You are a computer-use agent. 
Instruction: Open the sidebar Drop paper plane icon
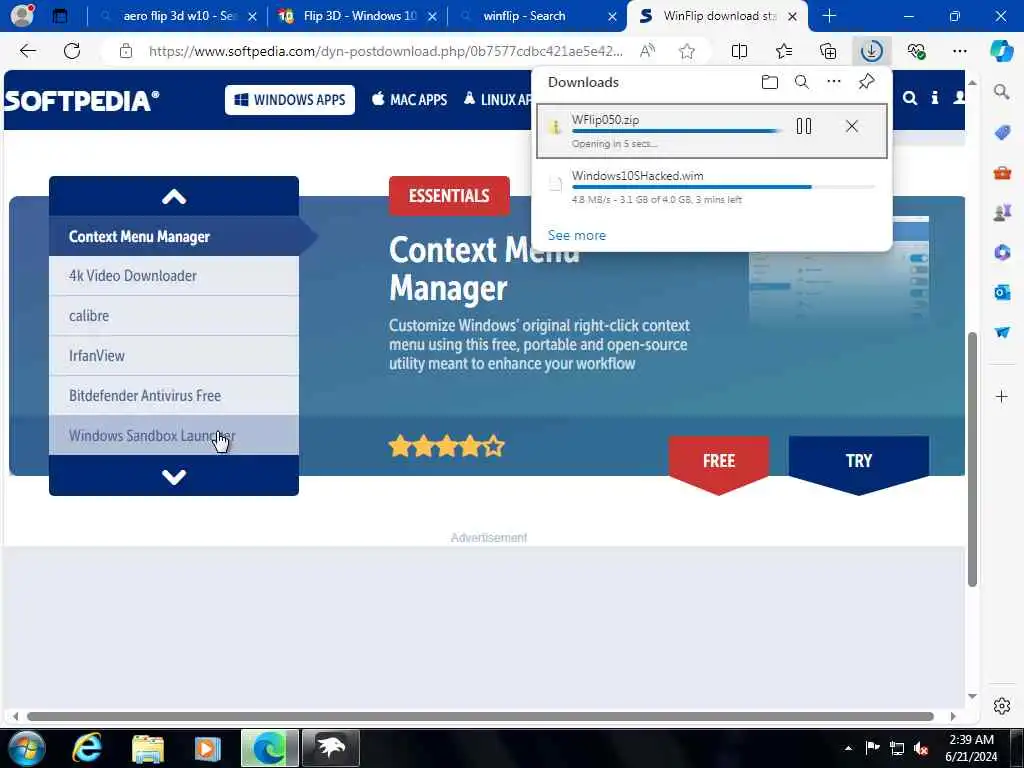1002,332
